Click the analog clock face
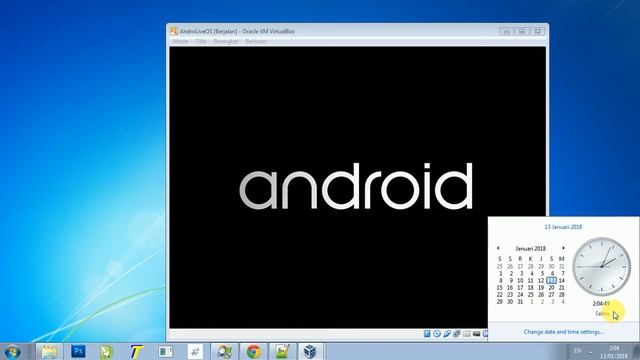 click(x=601, y=267)
